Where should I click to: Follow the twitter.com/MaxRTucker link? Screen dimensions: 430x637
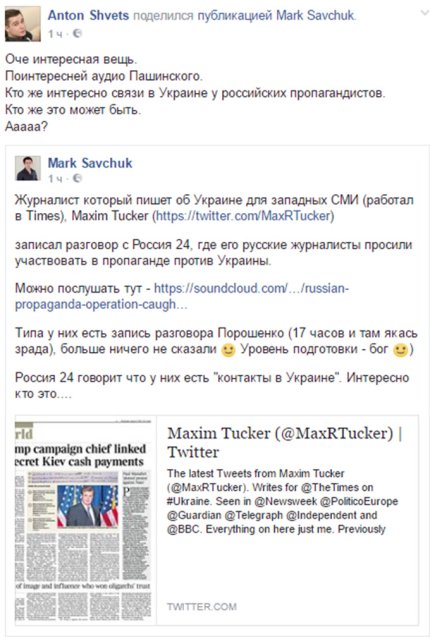point(243,216)
